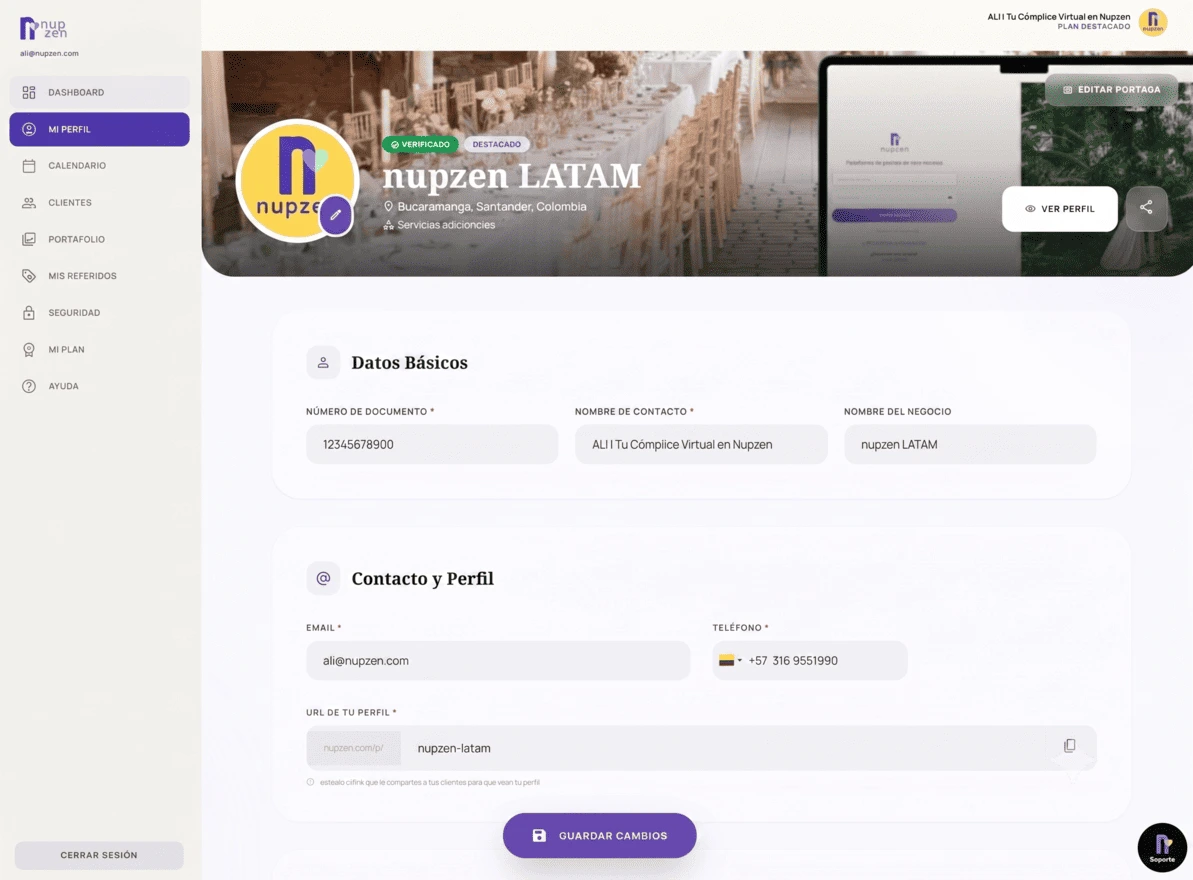The width and height of the screenshot is (1193, 880).
Task: Click the Seguridad lock icon
Action: 29,313
